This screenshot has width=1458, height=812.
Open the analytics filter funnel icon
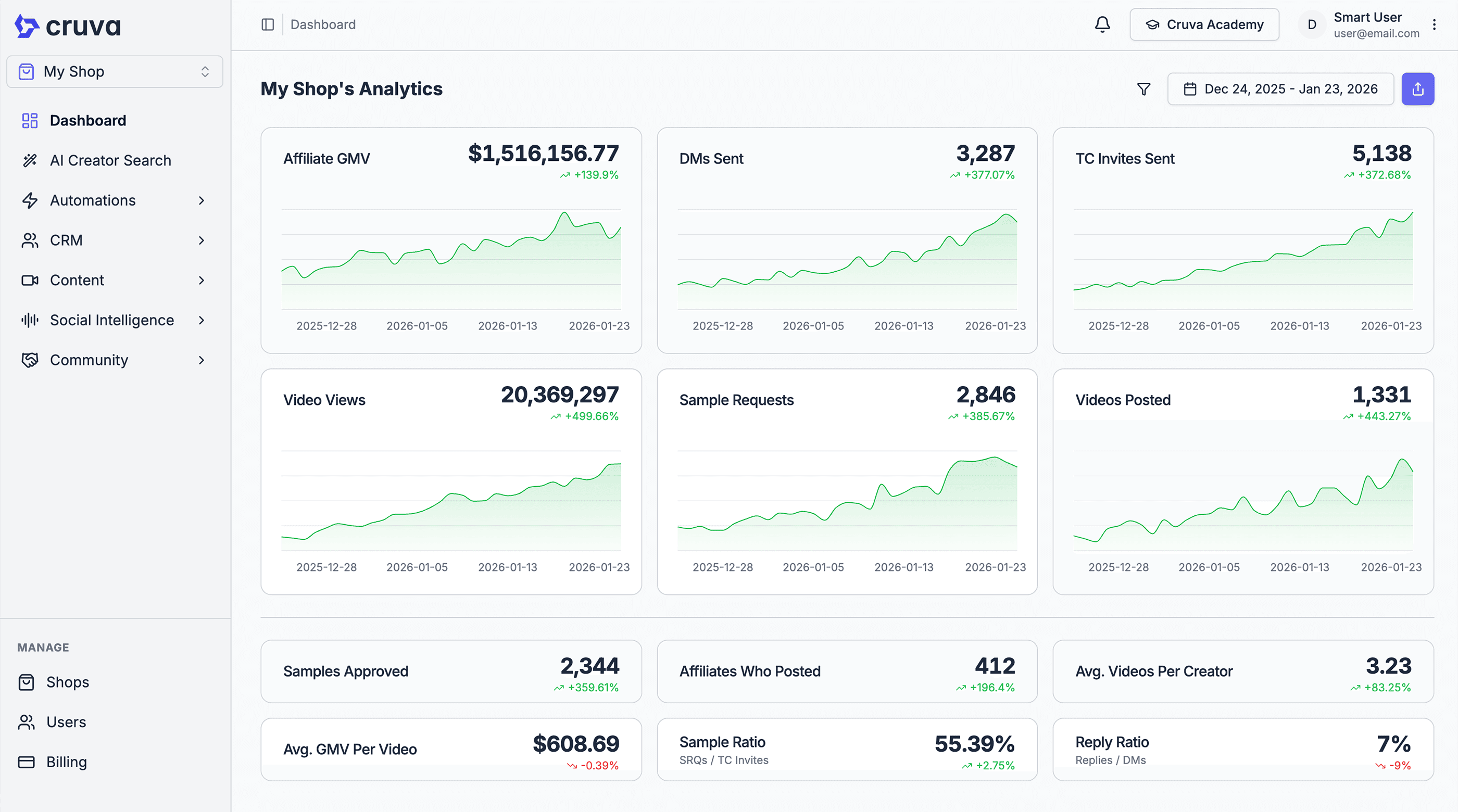pyautogui.click(x=1143, y=89)
